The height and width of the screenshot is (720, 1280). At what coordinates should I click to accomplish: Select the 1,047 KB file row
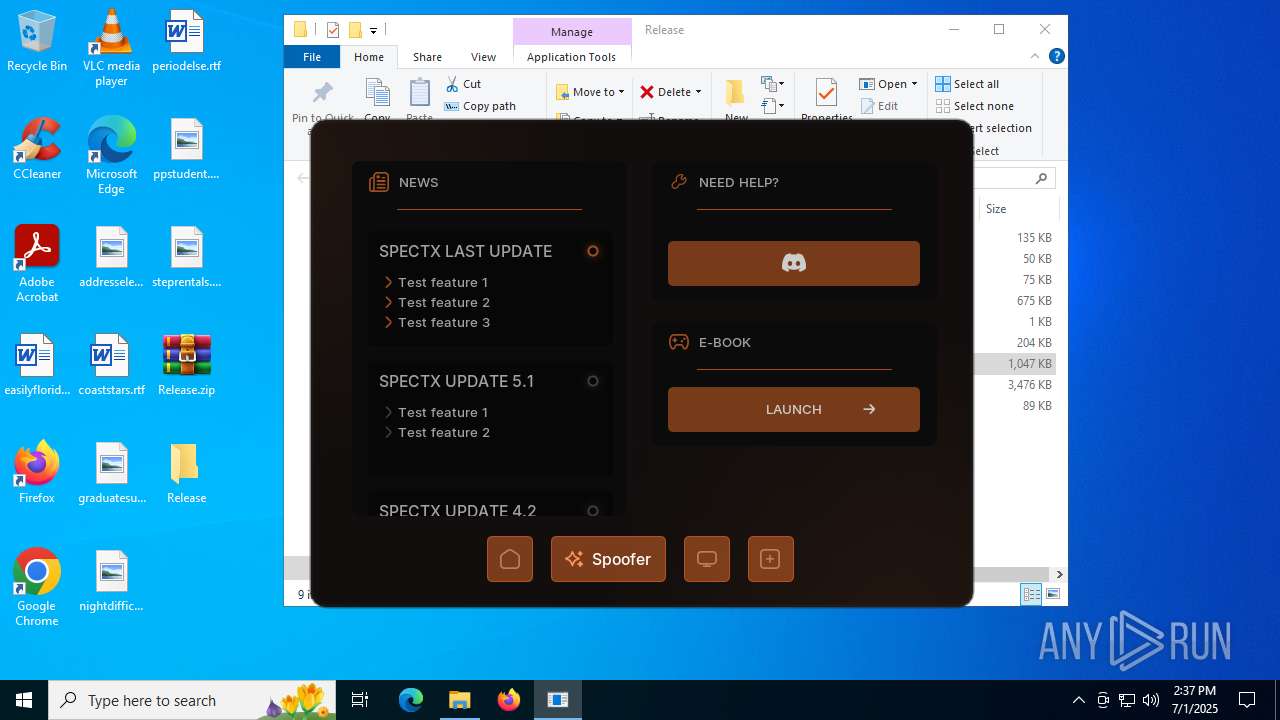1016,364
